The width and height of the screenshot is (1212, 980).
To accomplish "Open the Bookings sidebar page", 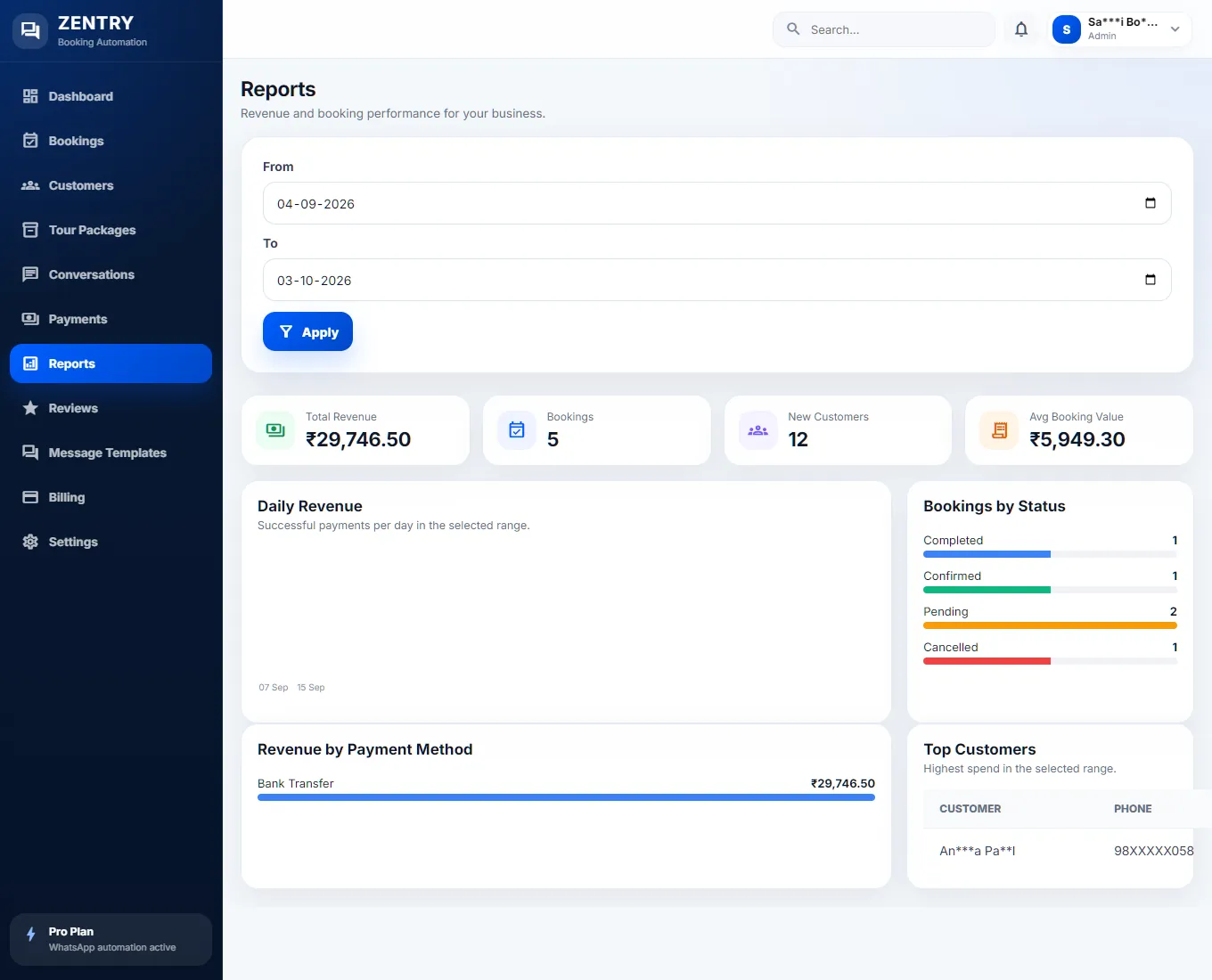I will pos(111,141).
